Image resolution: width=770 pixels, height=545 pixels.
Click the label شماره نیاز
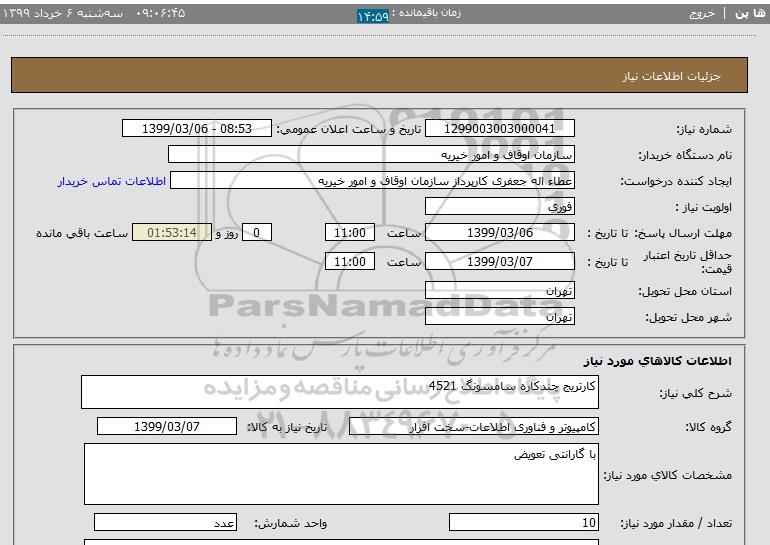pyautogui.click(x=704, y=130)
